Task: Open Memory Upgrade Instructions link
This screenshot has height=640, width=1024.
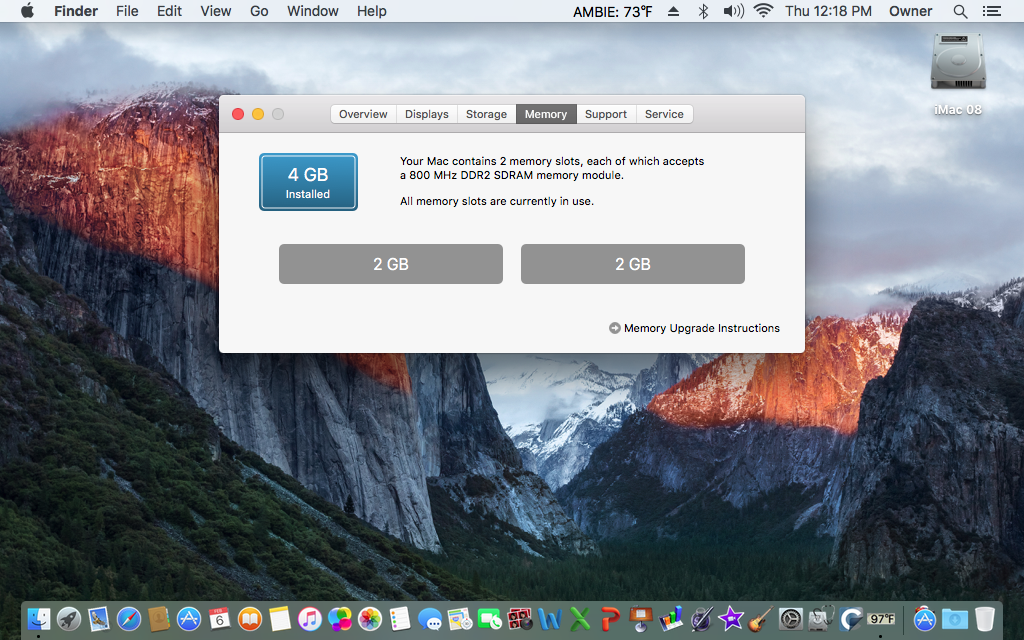Action: tap(694, 328)
